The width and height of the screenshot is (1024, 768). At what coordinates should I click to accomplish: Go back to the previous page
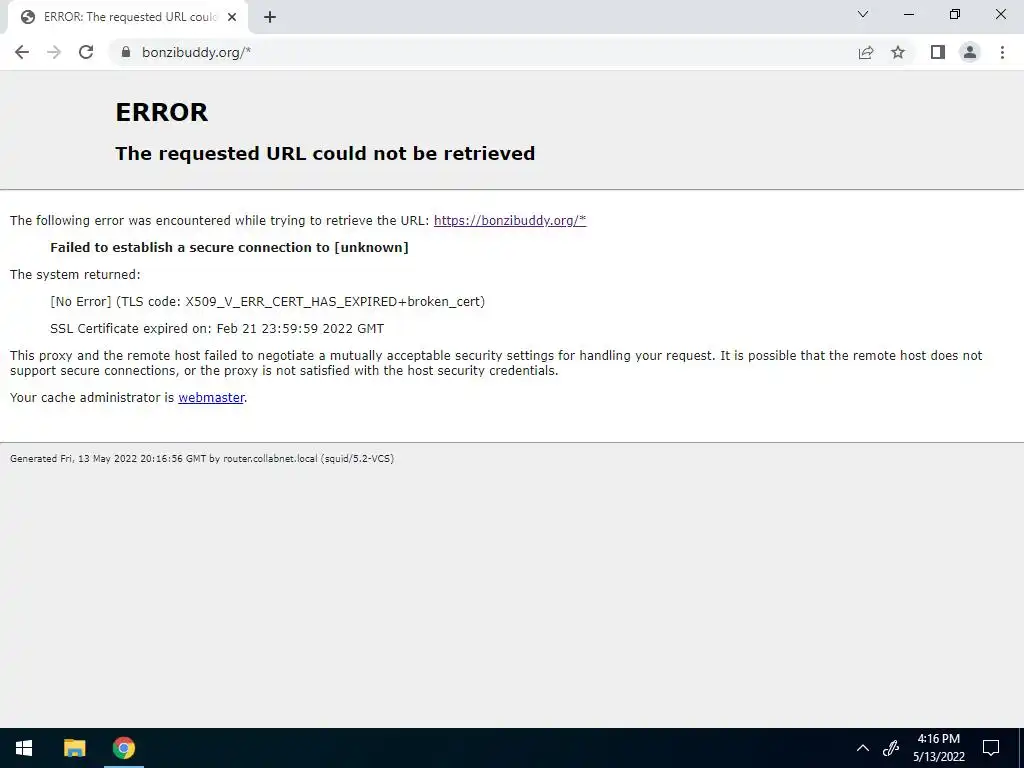pyautogui.click(x=22, y=52)
